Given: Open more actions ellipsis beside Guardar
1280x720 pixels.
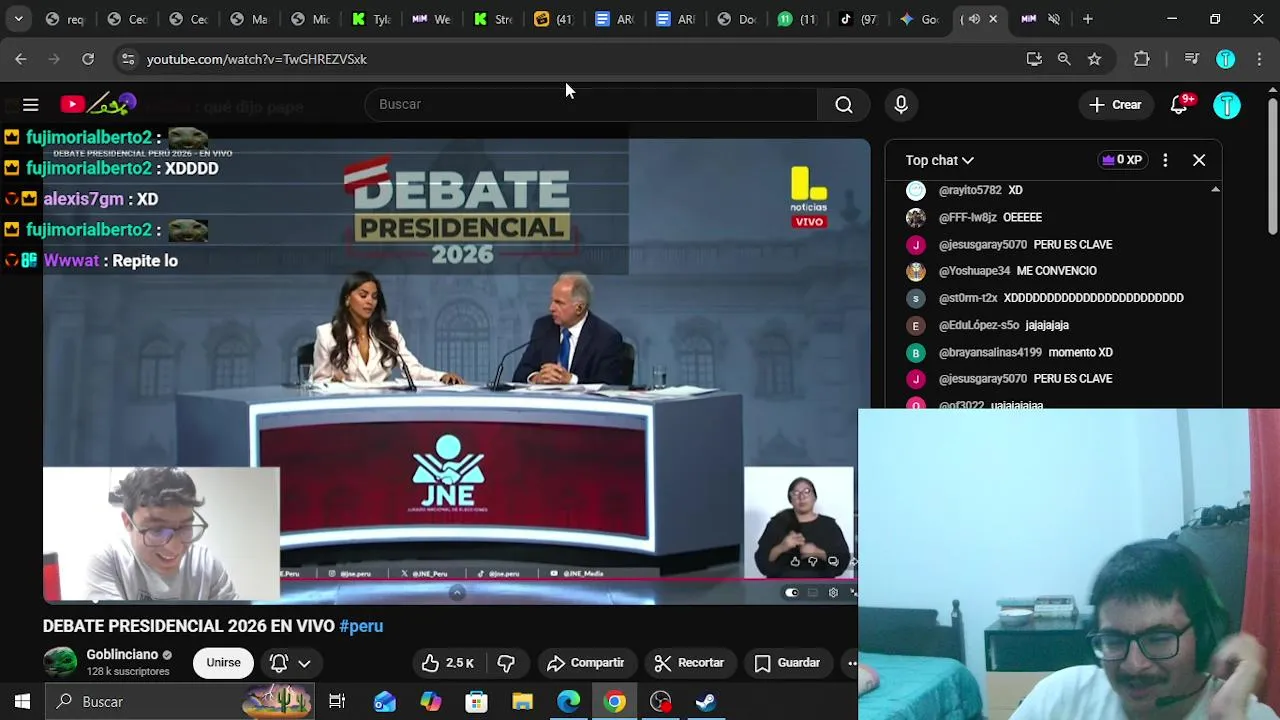Looking at the screenshot, I should [x=851, y=663].
